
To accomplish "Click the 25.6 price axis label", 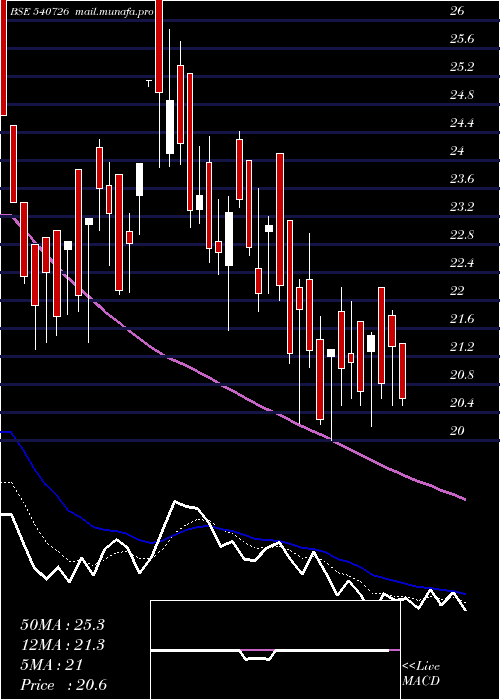I will (x=462, y=39).
